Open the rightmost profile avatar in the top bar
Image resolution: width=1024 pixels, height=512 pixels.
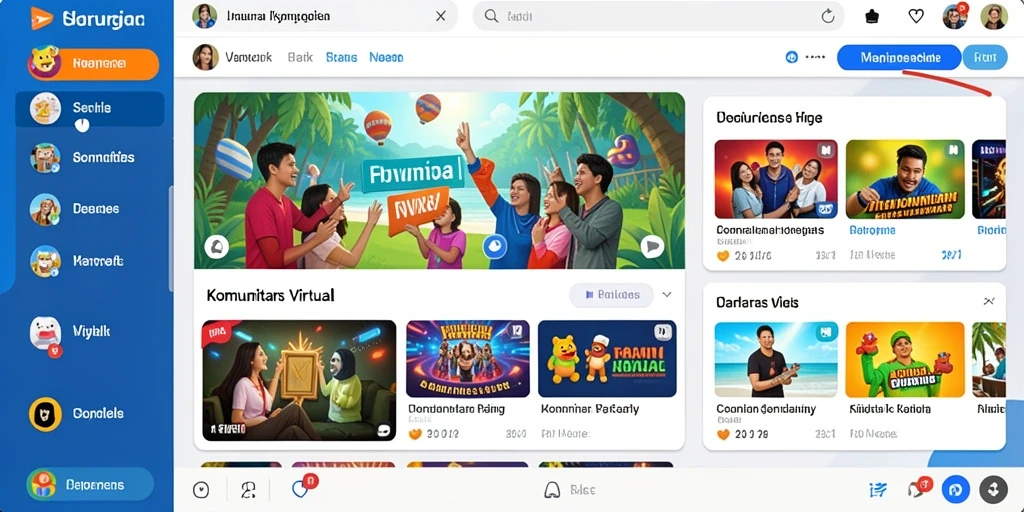point(994,16)
